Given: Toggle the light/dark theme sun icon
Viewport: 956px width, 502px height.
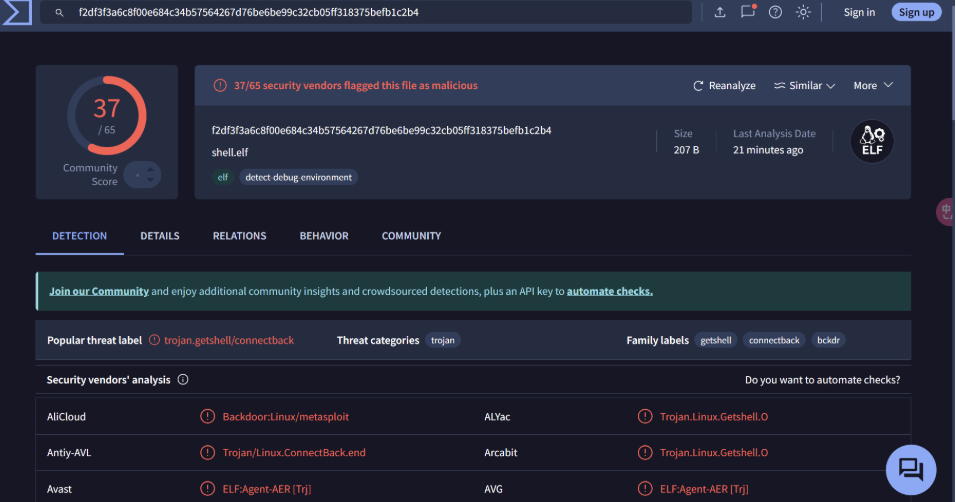Looking at the screenshot, I should tap(804, 12).
